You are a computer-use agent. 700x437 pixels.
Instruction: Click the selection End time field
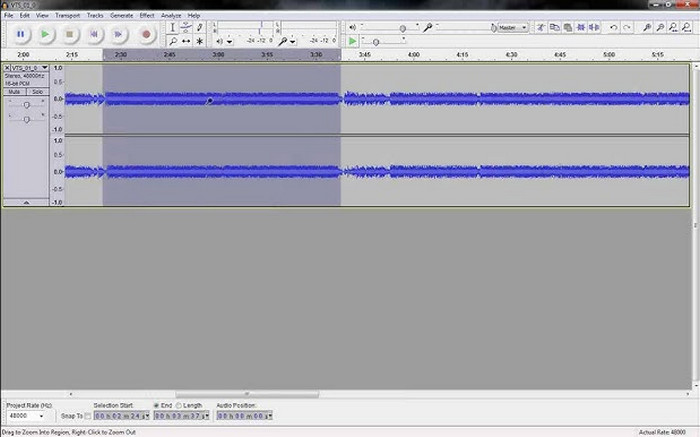point(182,416)
